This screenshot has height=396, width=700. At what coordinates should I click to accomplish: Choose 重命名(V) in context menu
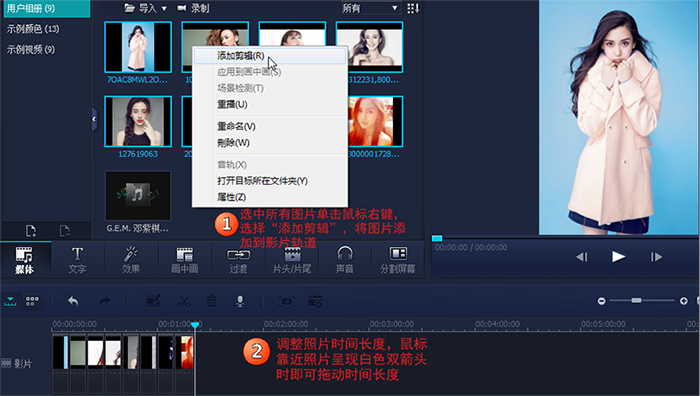click(x=270, y=126)
